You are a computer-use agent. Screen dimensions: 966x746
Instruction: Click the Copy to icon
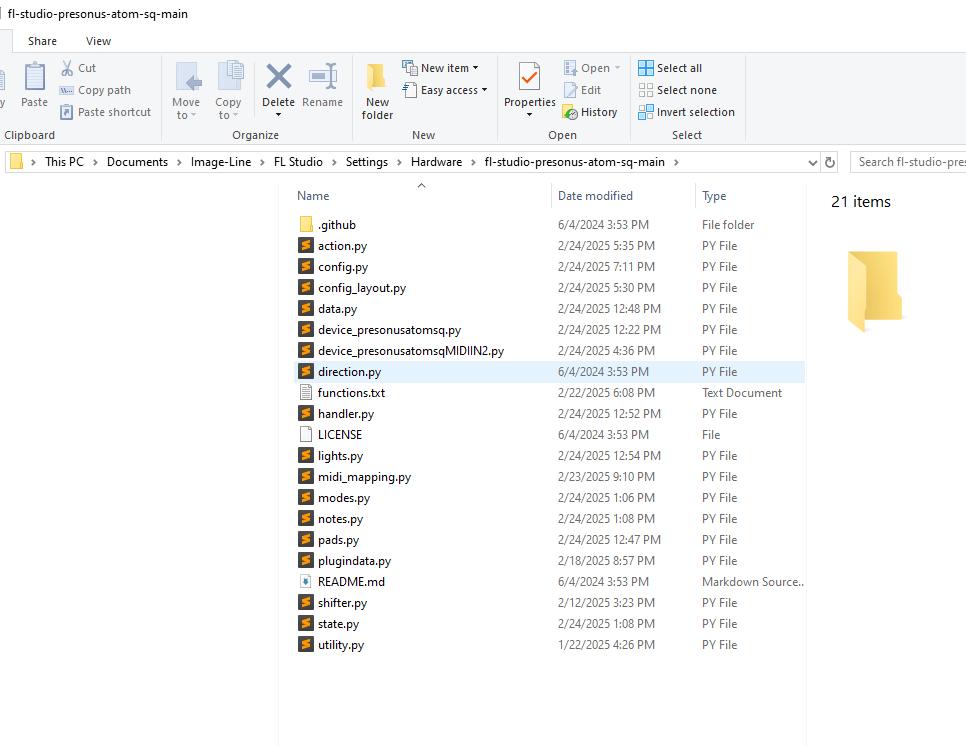point(230,76)
